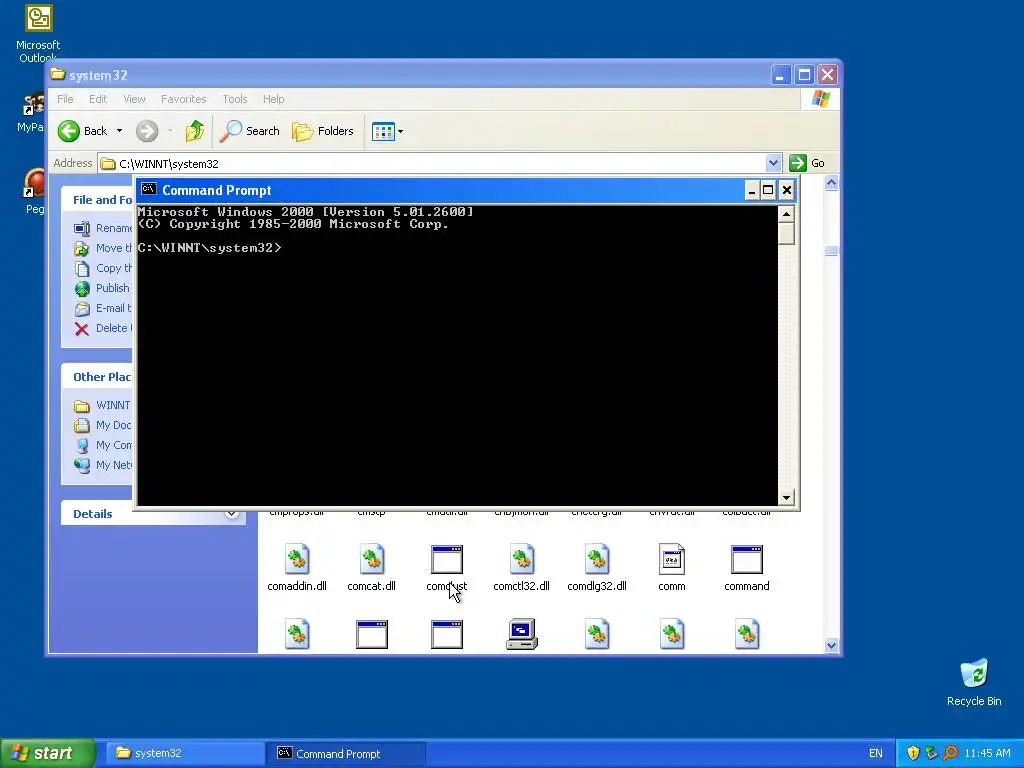Click E-mail this file task link

103,308
